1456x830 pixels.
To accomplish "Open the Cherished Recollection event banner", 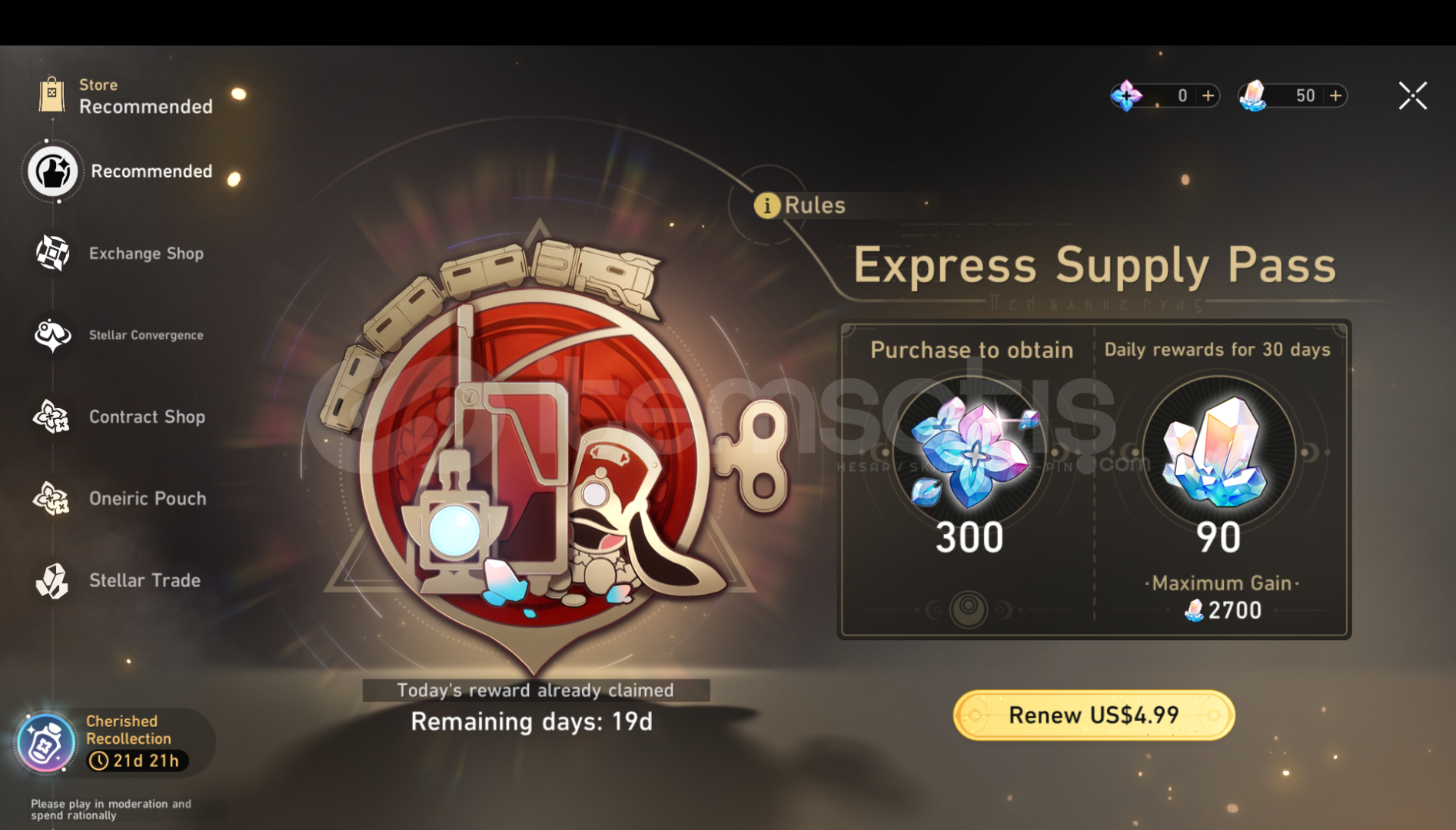I will (114, 742).
